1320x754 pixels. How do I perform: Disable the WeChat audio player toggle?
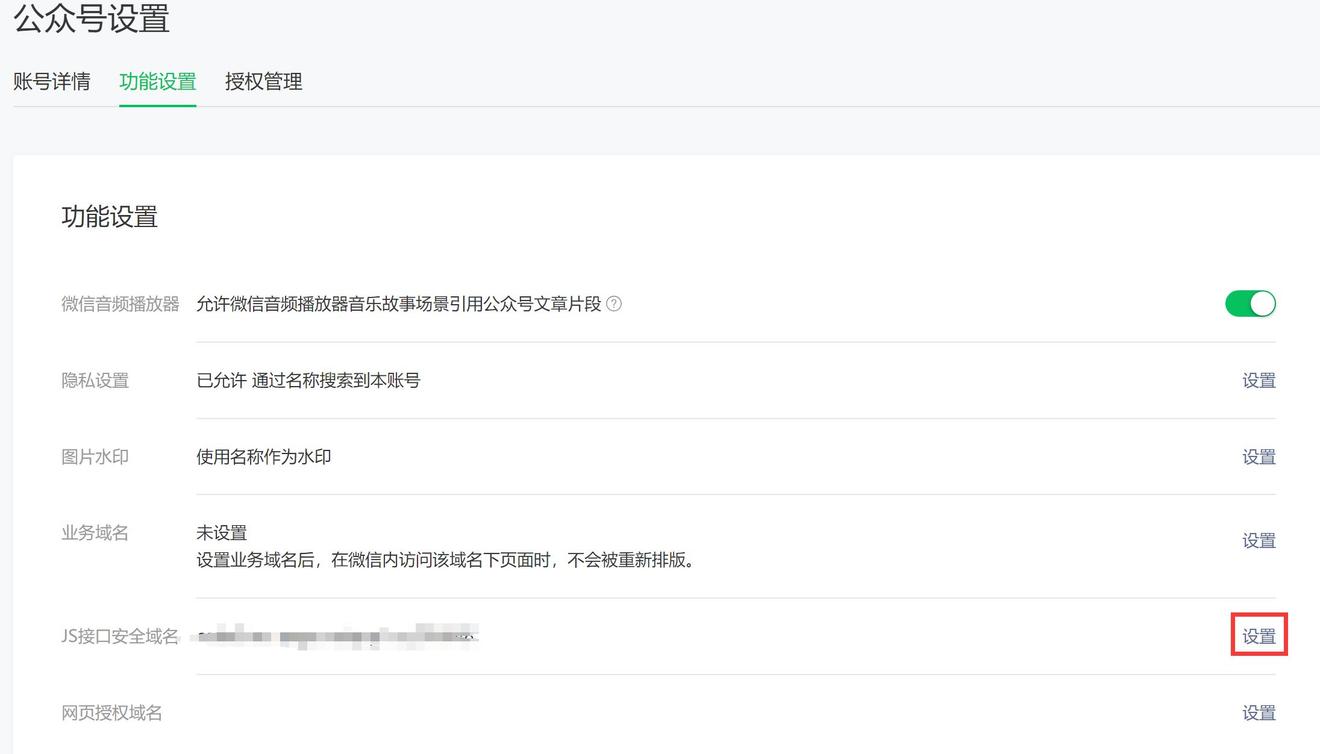[1250, 304]
